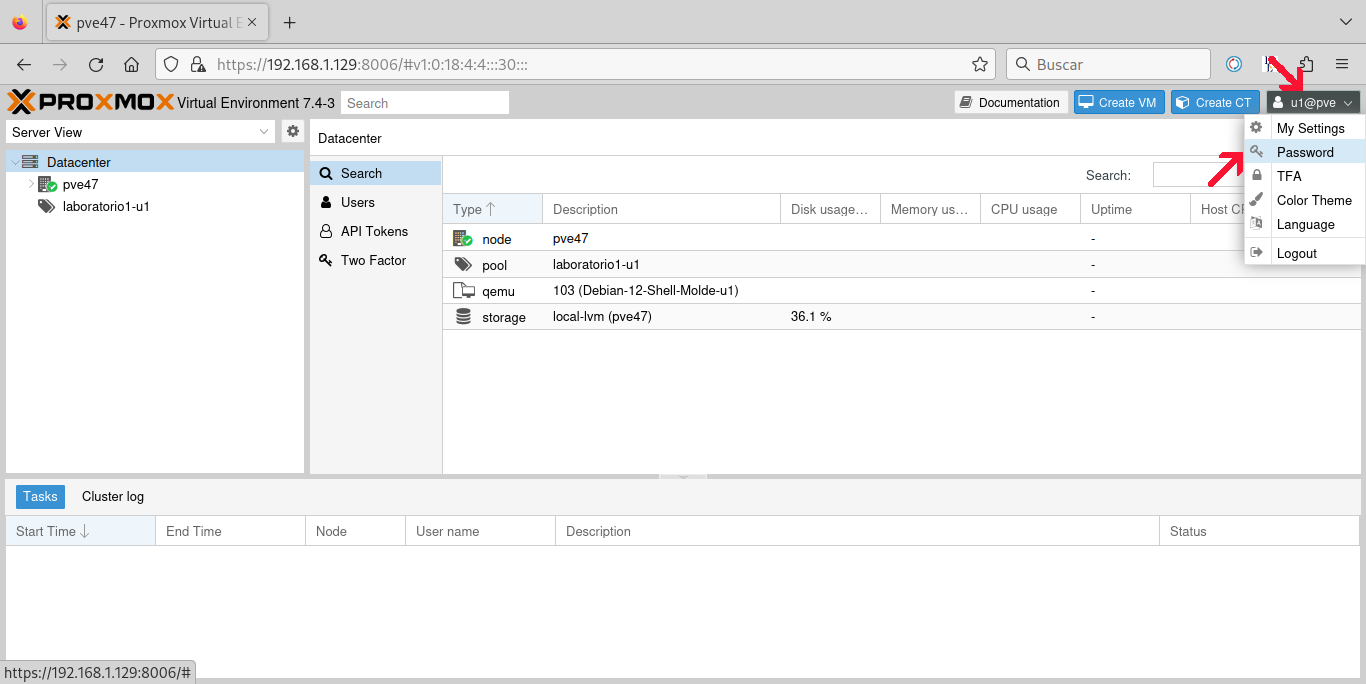1366x684 pixels.
Task: Bookmark this page with the star icon
Action: click(979, 64)
